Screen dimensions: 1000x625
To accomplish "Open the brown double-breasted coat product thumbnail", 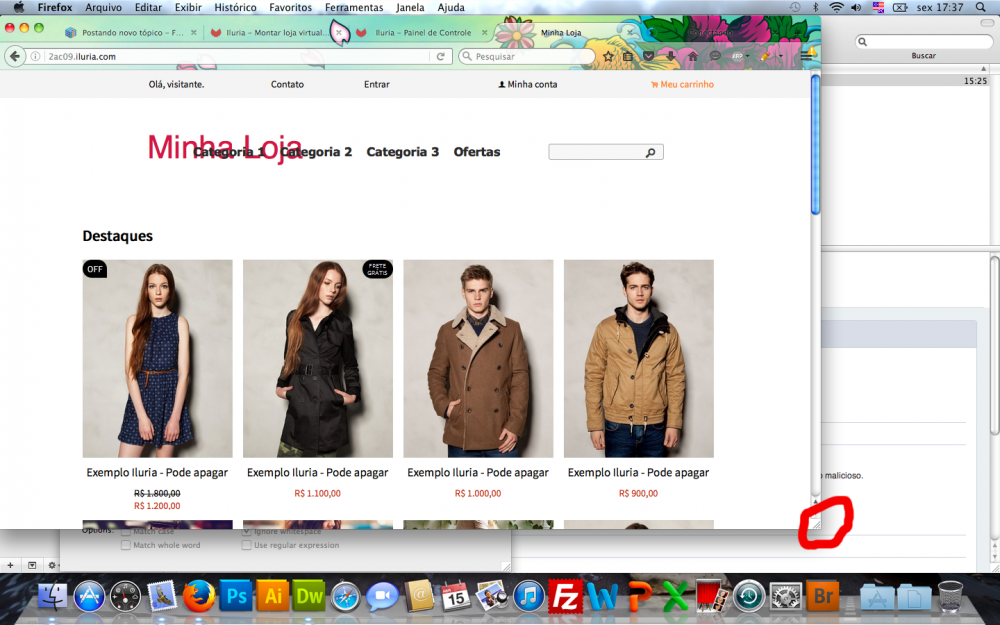I will point(478,358).
